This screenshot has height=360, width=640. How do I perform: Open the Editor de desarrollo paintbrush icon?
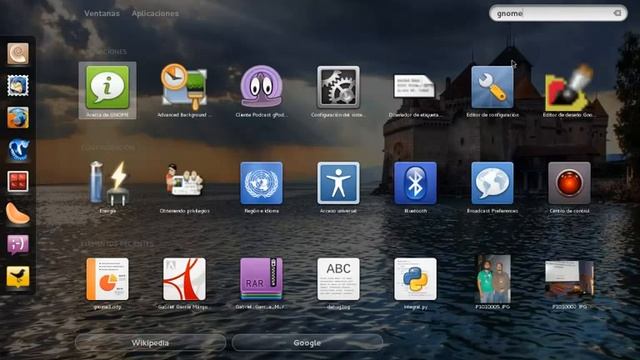569,90
